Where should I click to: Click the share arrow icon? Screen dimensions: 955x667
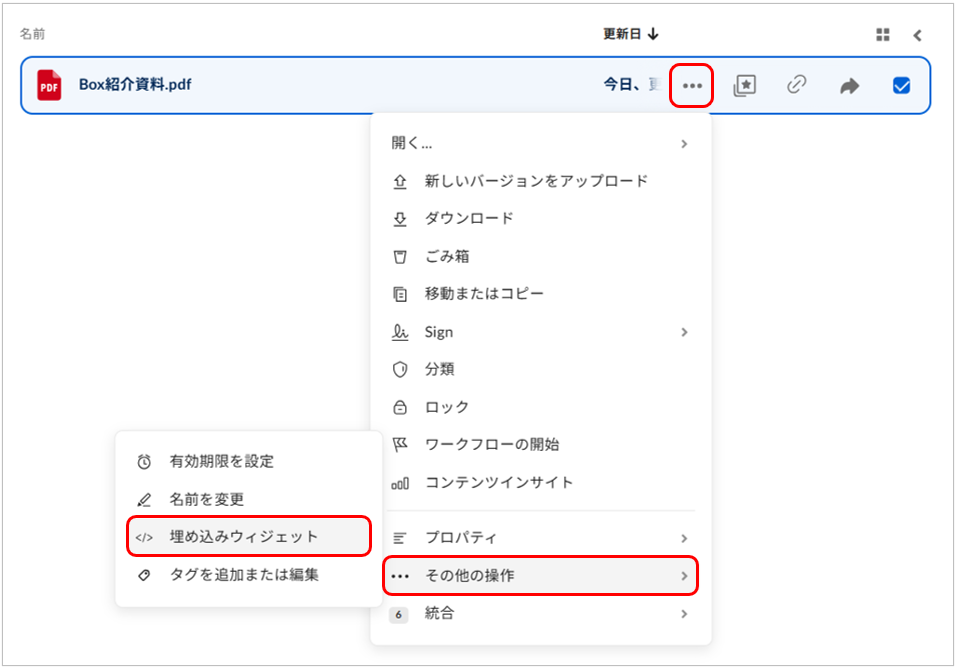[x=849, y=86]
